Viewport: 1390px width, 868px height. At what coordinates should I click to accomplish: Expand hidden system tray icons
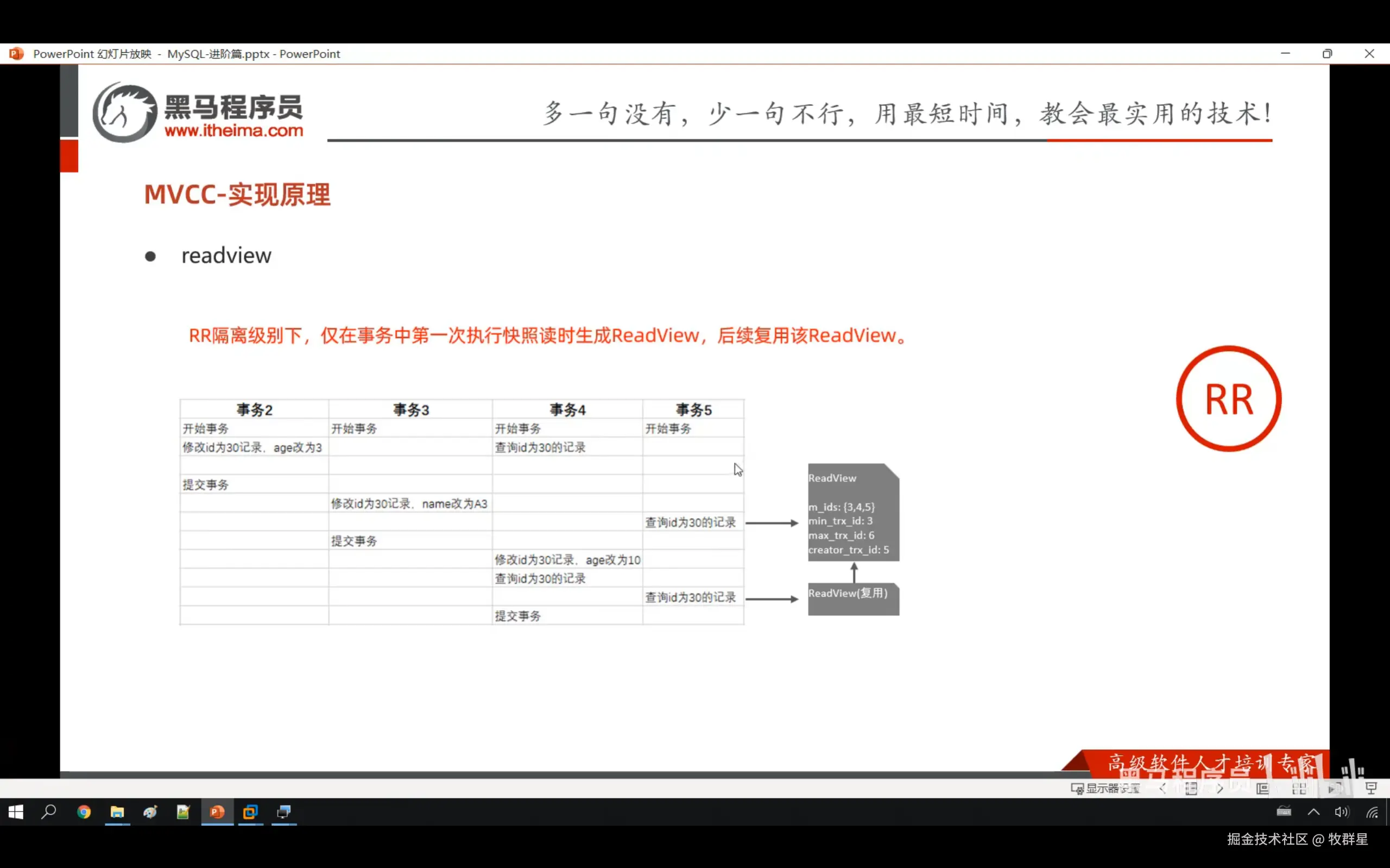[1313, 812]
